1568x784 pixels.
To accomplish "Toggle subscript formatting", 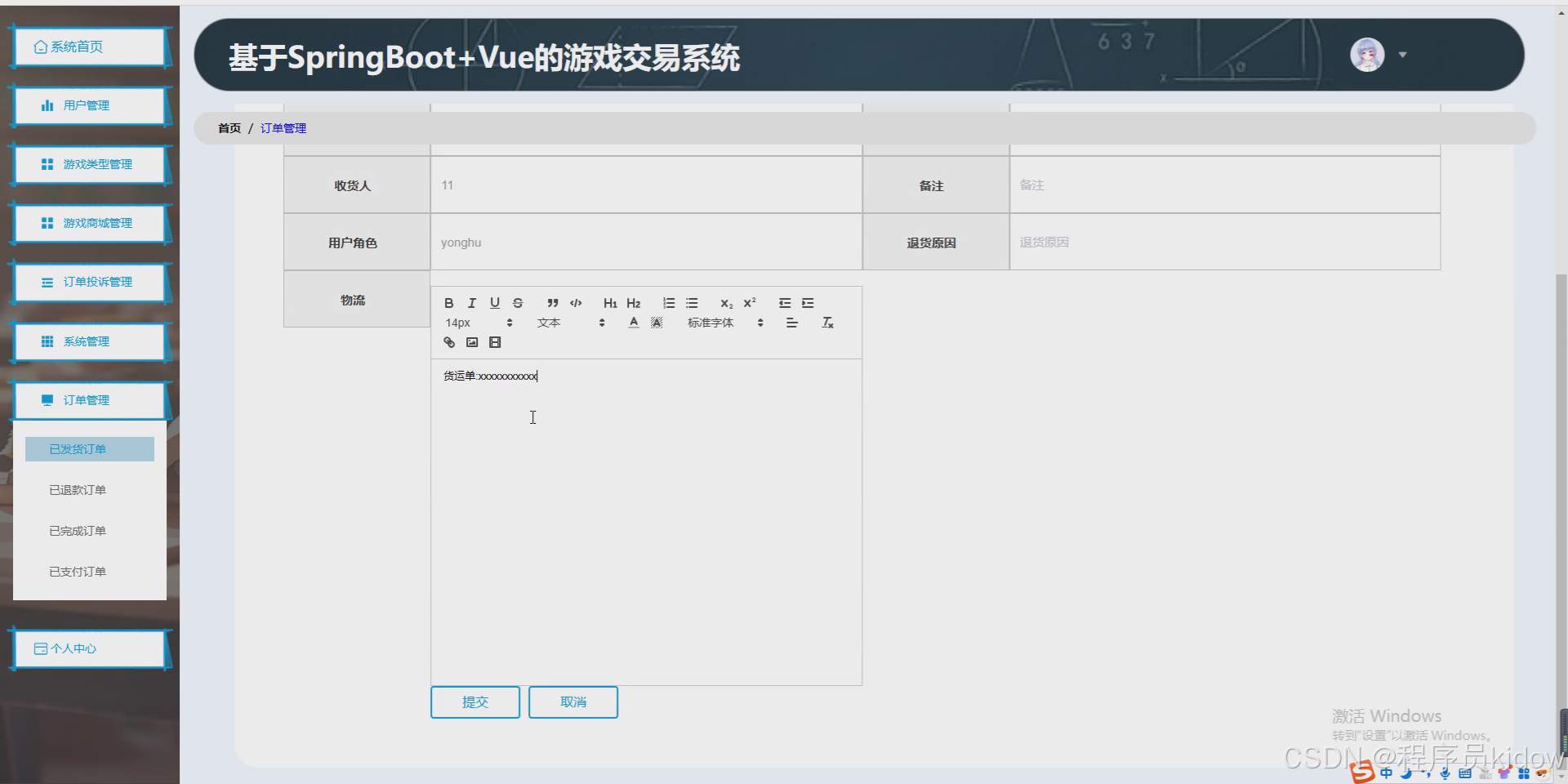I will point(726,303).
